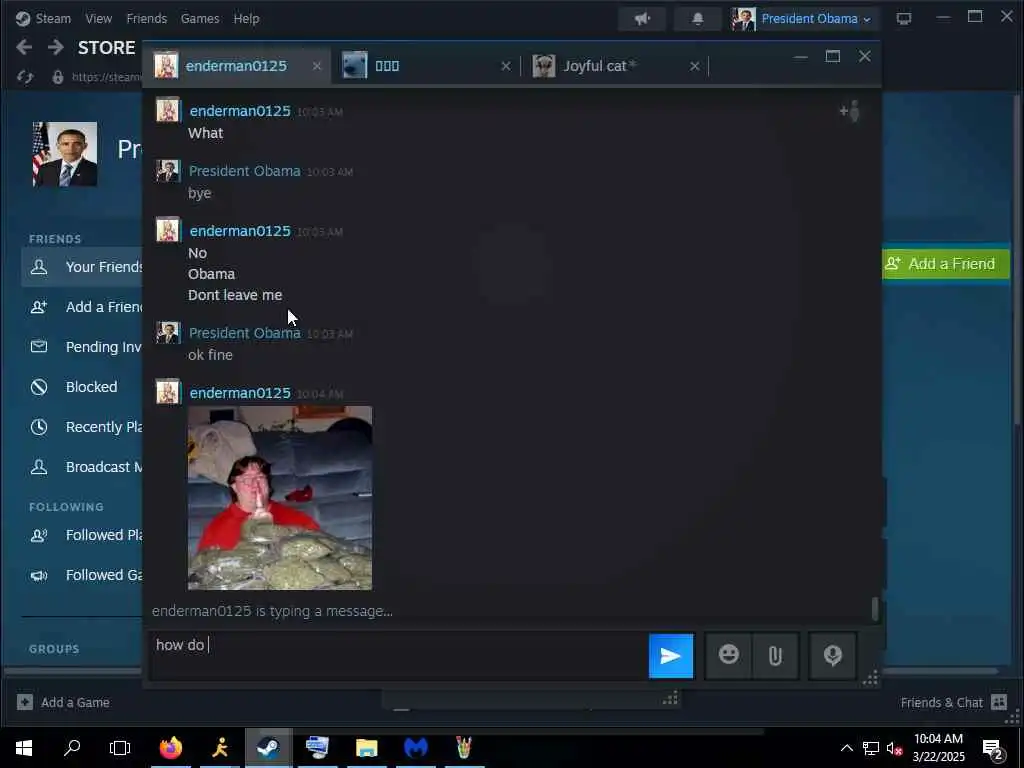The width and height of the screenshot is (1024, 768).
Task: Open Followed Games in sidebar
Action: click(83, 575)
